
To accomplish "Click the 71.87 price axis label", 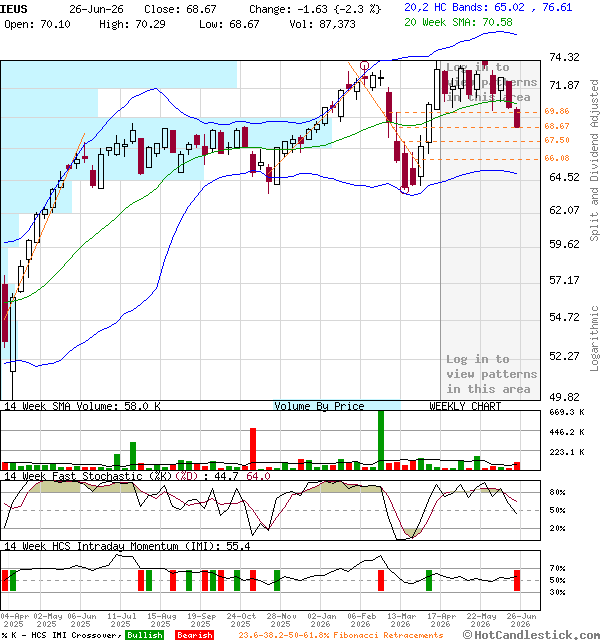I will pyautogui.click(x=564, y=85).
